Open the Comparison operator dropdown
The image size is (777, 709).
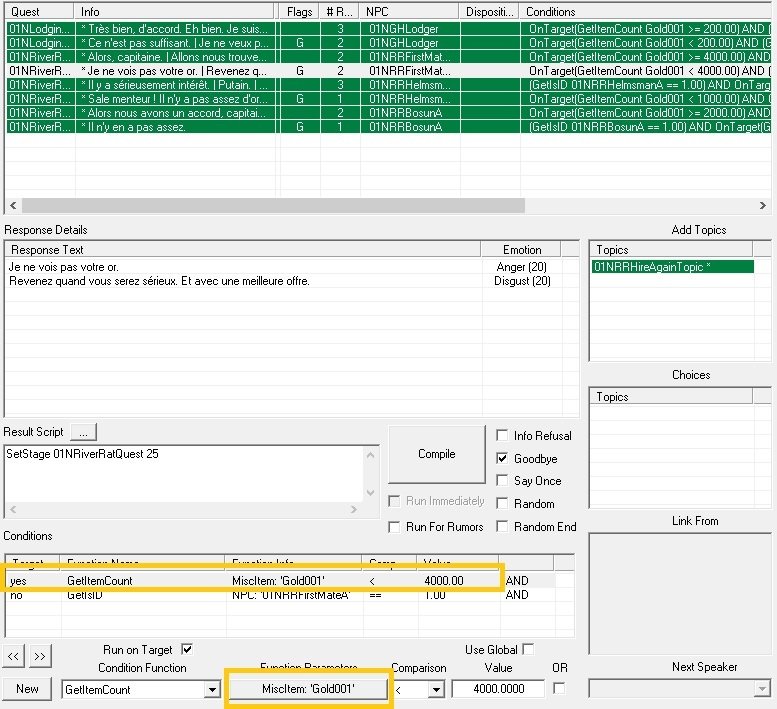point(435,689)
